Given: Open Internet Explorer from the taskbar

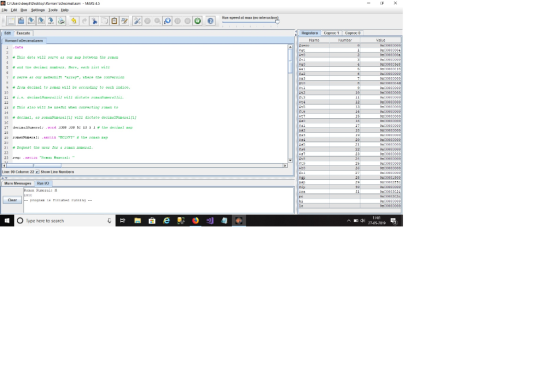Looking at the screenshot, I should point(166,221).
